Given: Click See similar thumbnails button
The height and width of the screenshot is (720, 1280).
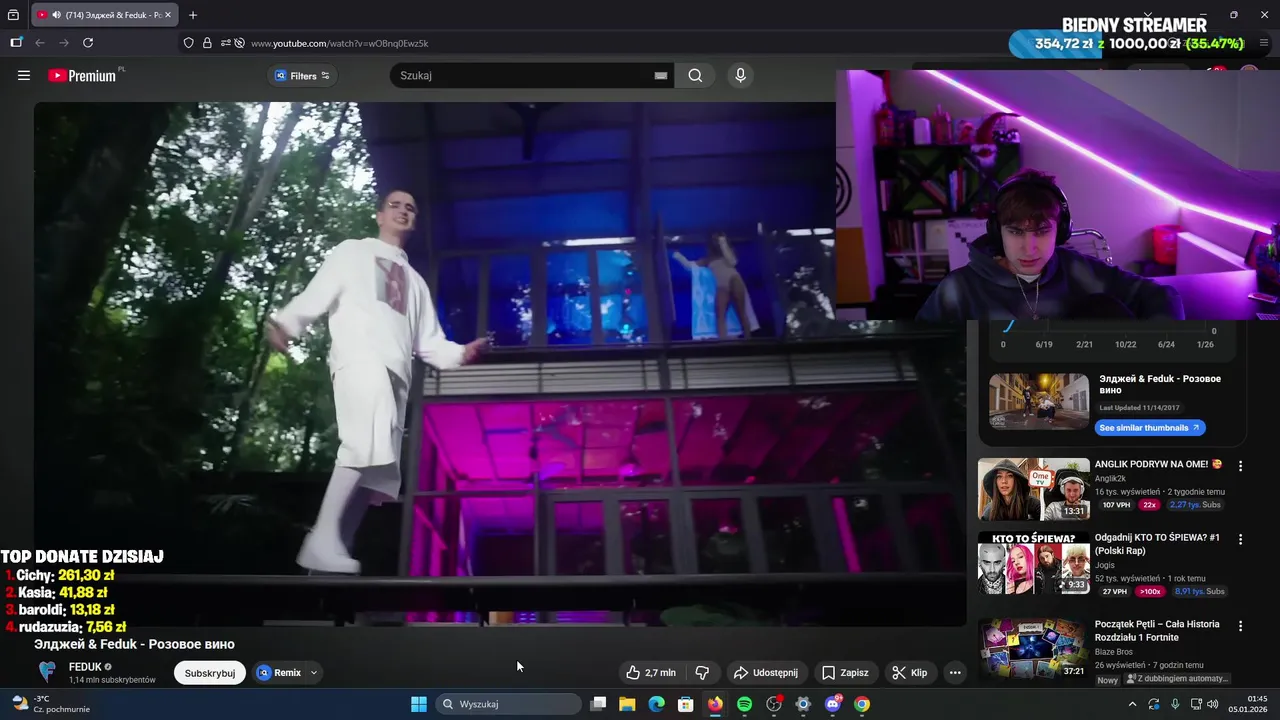Looking at the screenshot, I should pyautogui.click(x=1150, y=428).
